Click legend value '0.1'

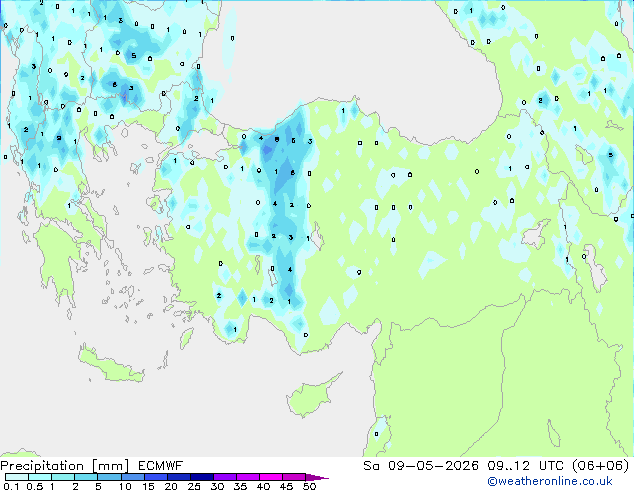pyautogui.click(x=11, y=486)
